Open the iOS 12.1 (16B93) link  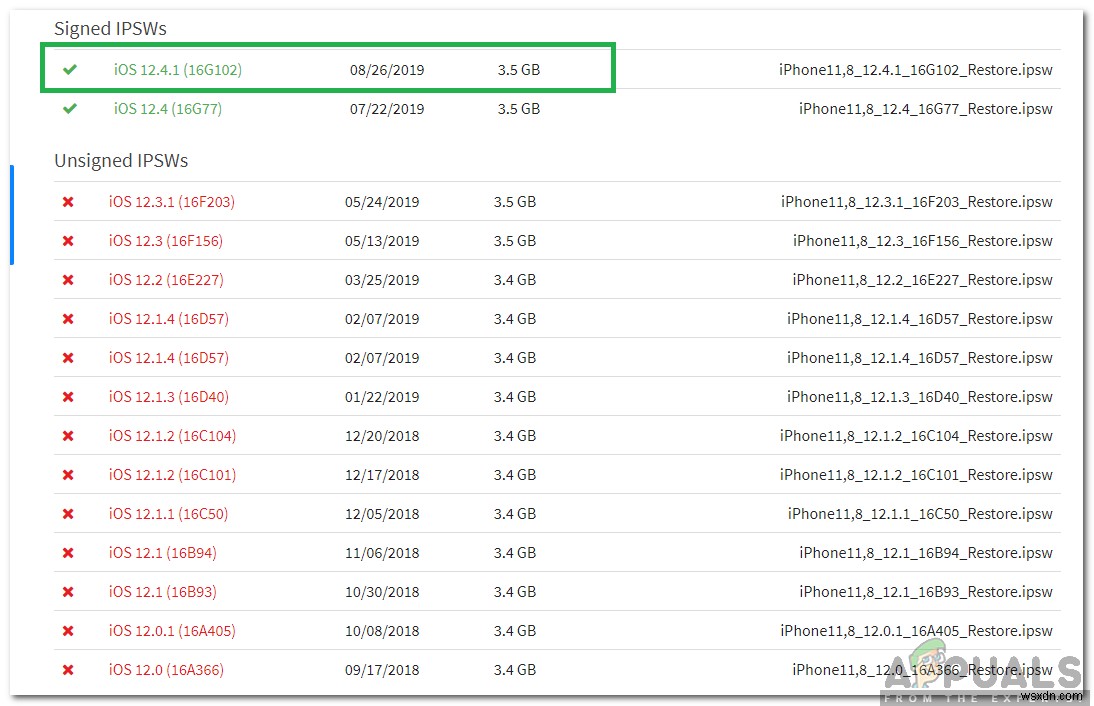(x=162, y=592)
